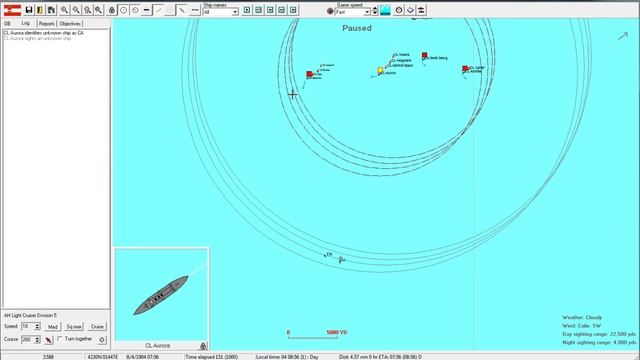This screenshot has width=640, height=360.
Task: Click the fifth green division selector icon
Action: pyautogui.click(x=293, y=10)
